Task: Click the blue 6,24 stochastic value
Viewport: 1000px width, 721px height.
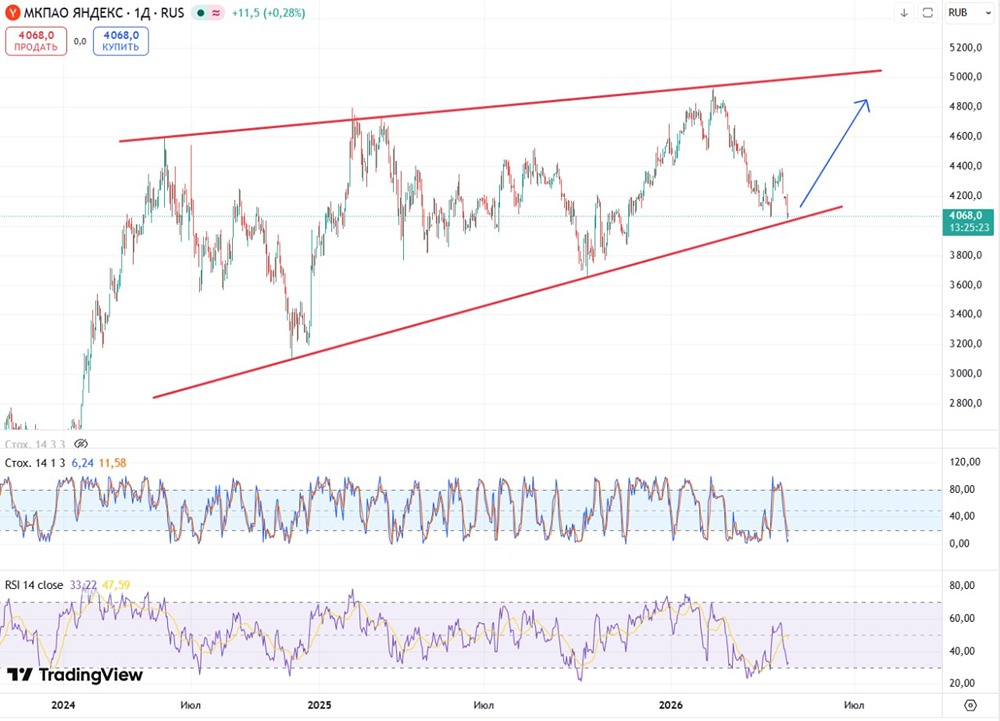Action: [82, 463]
